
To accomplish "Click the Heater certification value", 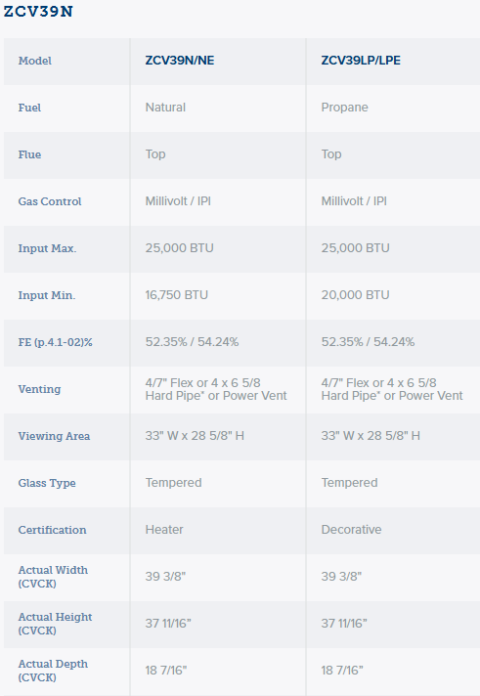I will [x=164, y=530].
